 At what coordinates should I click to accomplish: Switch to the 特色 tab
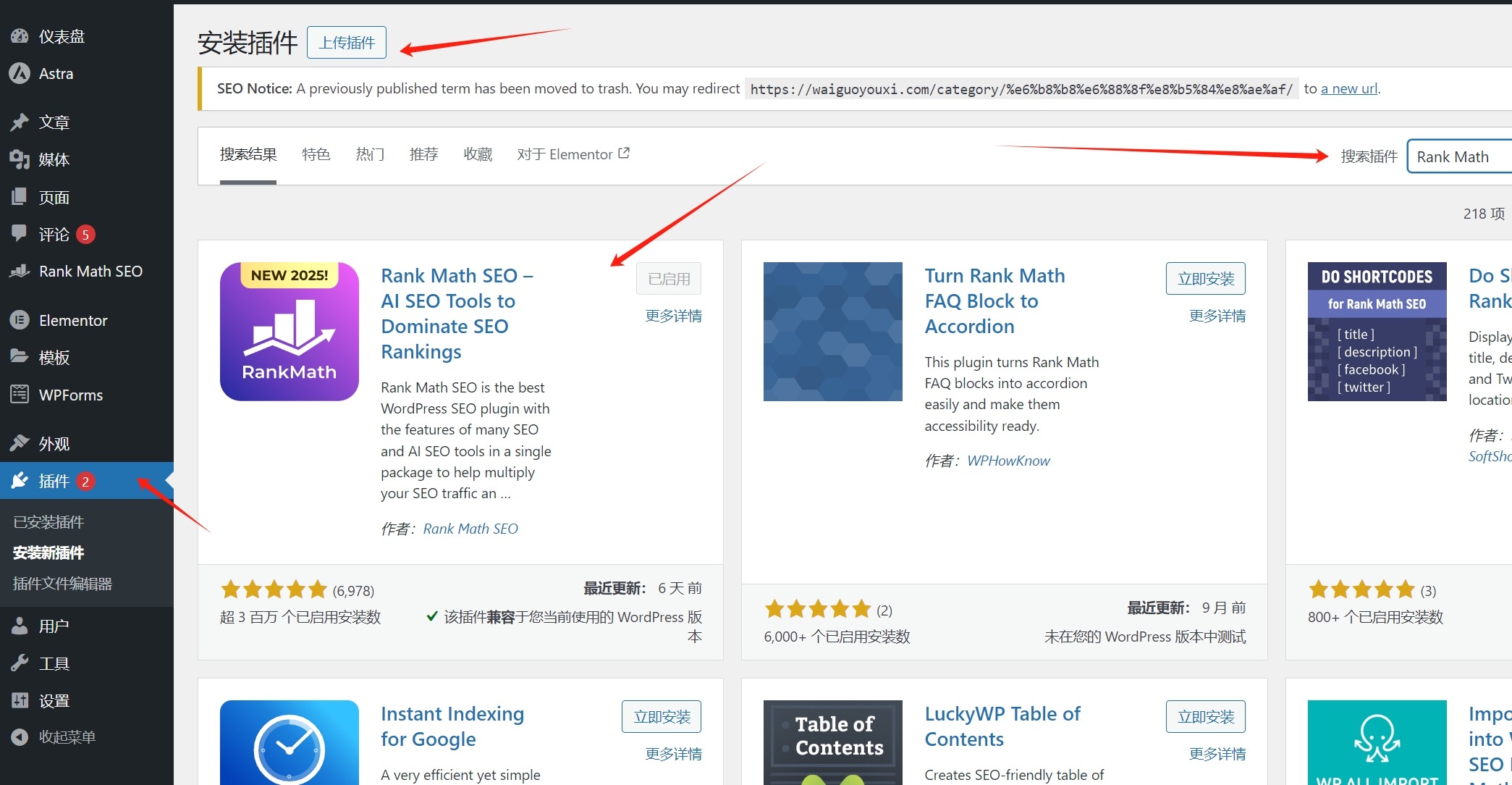pyautogui.click(x=316, y=154)
